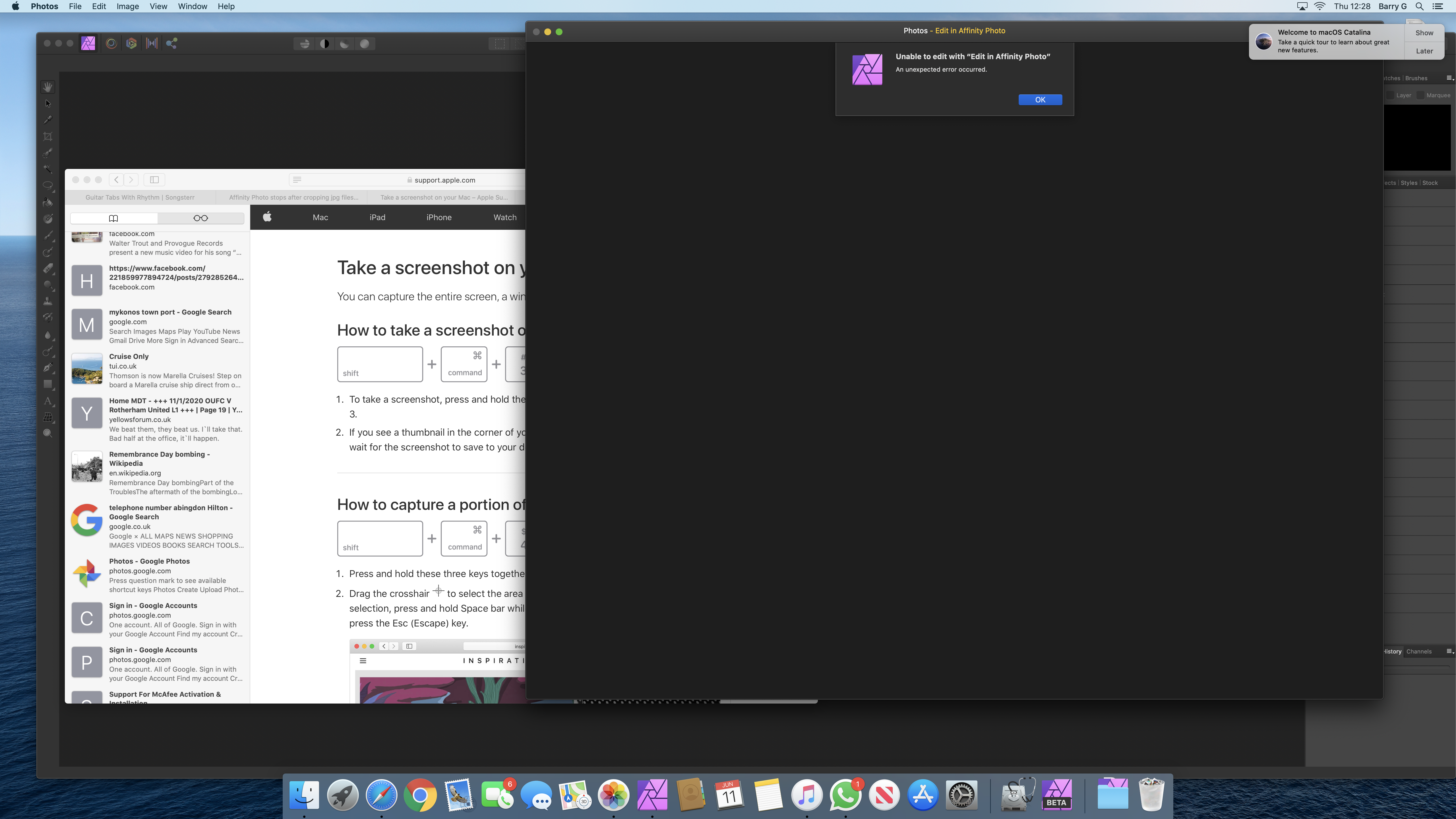Switch to Export Persona
1456x819 pixels.
point(172,44)
